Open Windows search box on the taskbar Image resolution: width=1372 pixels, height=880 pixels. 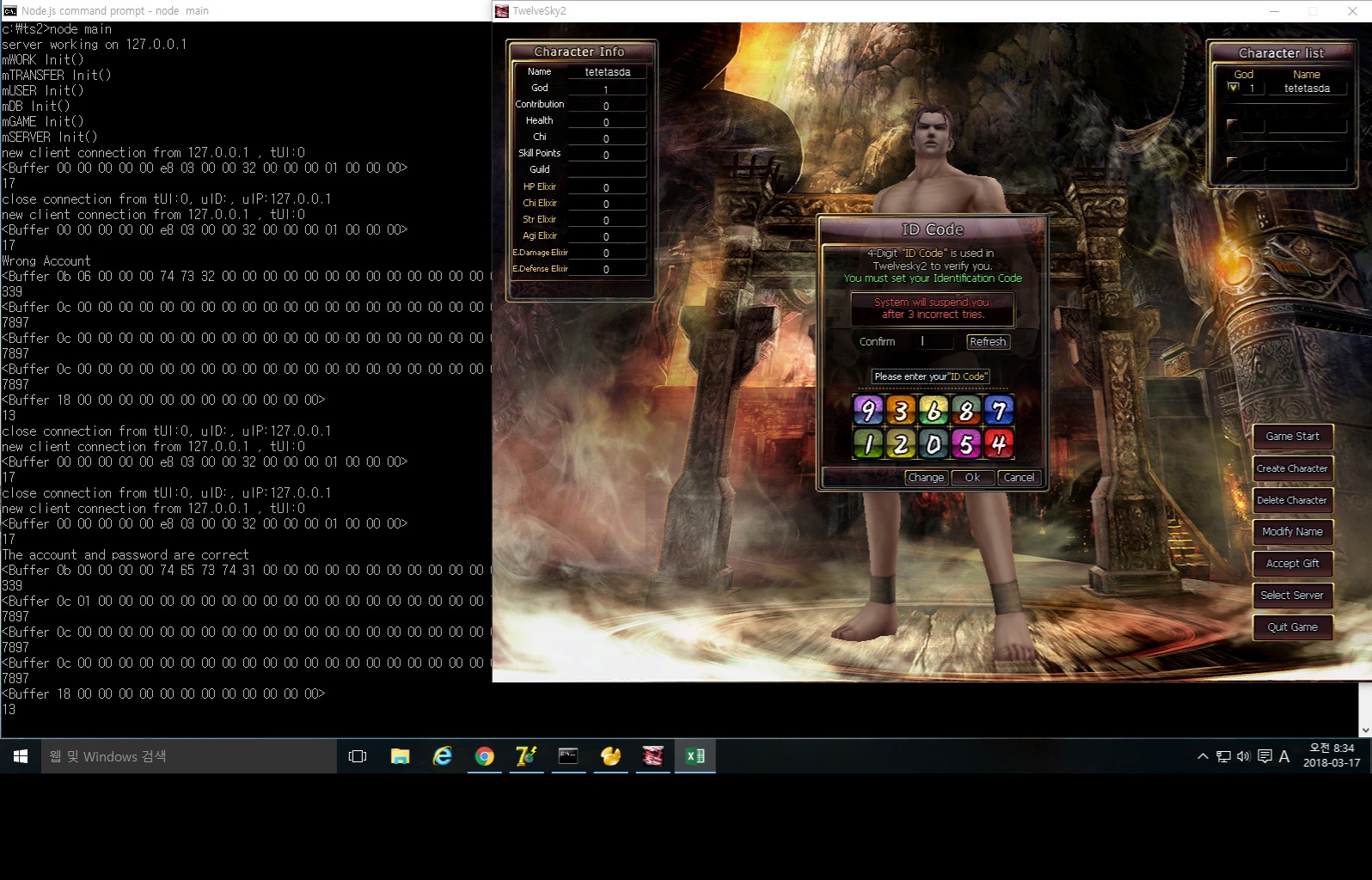coord(189,756)
